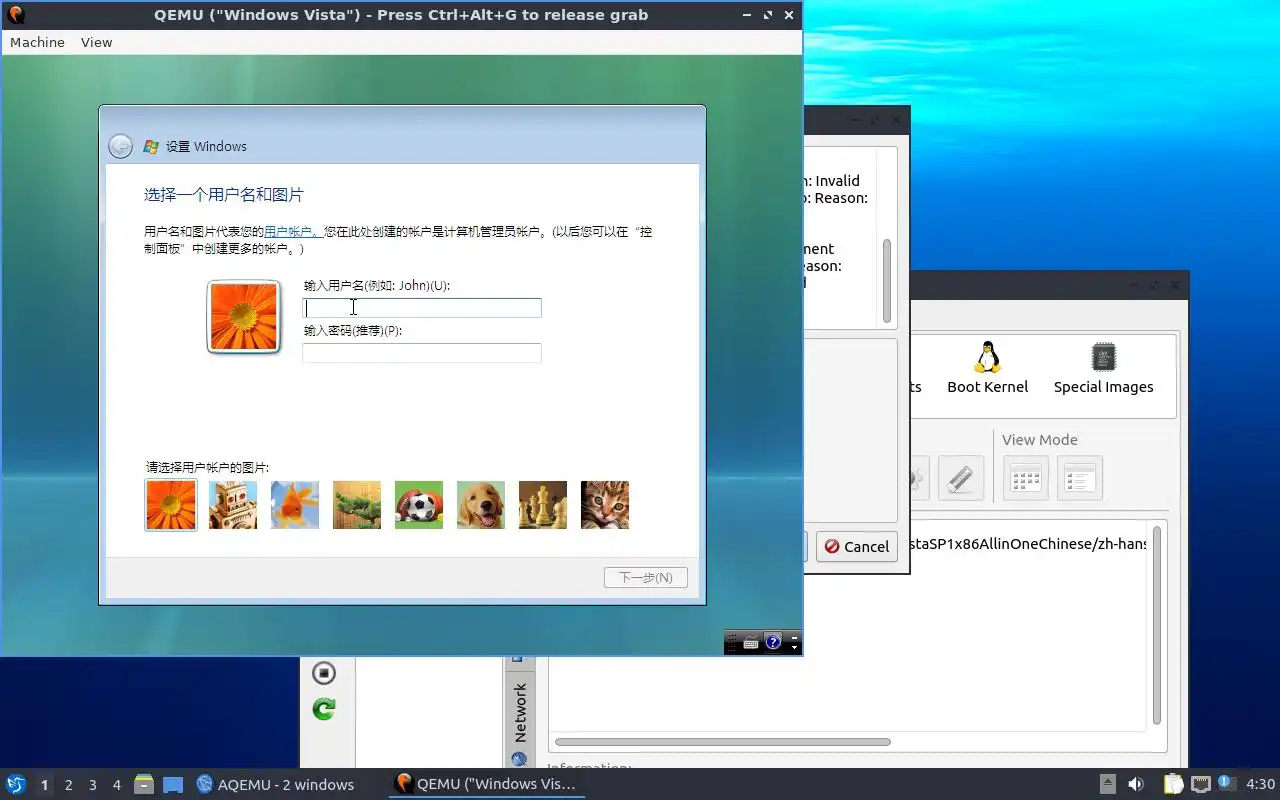Viewport: 1280px width, 800px height.
Task: Select the toy robot account picture
Action: [233, 505]
